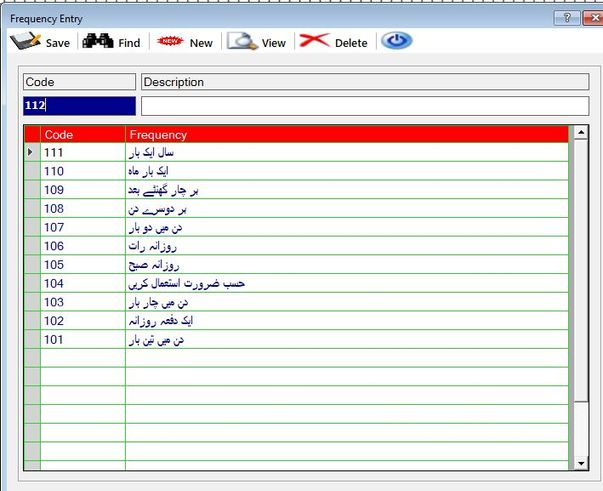
Task: Select the code cell 101
Action: (83, 340)
